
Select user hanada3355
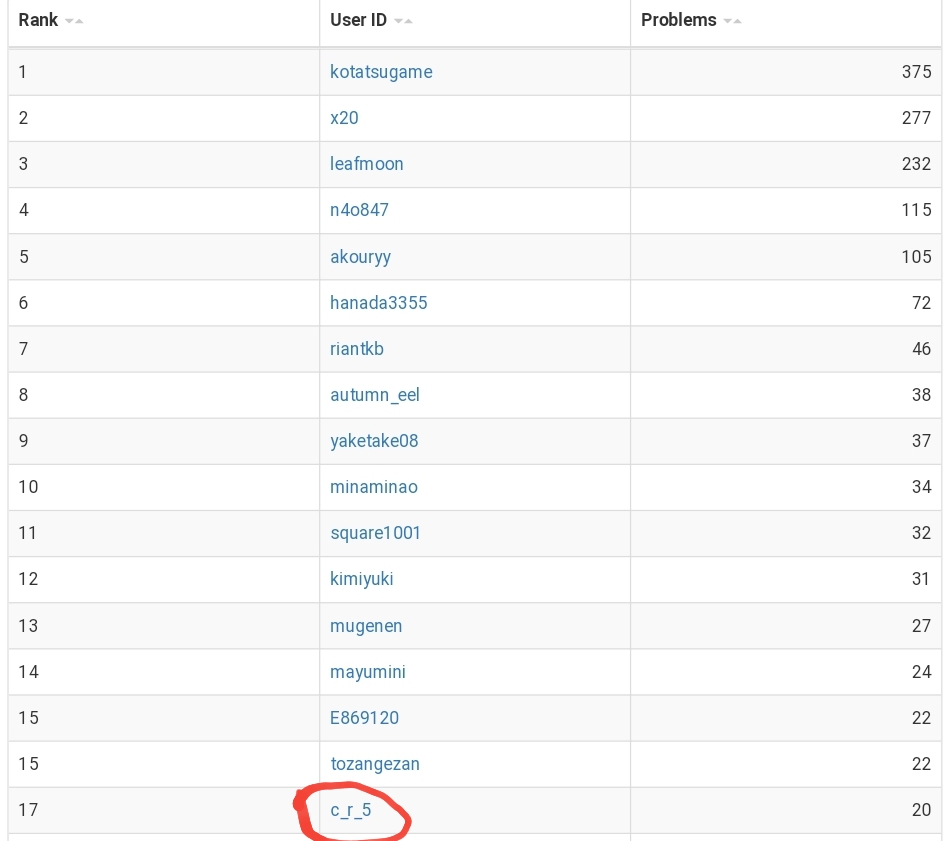378,302
